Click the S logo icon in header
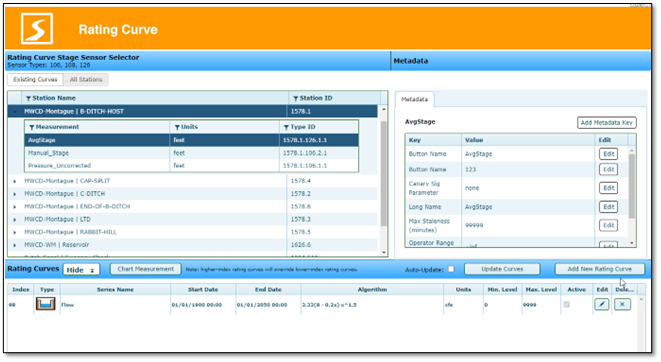661x362 pixels. [37, 29]
